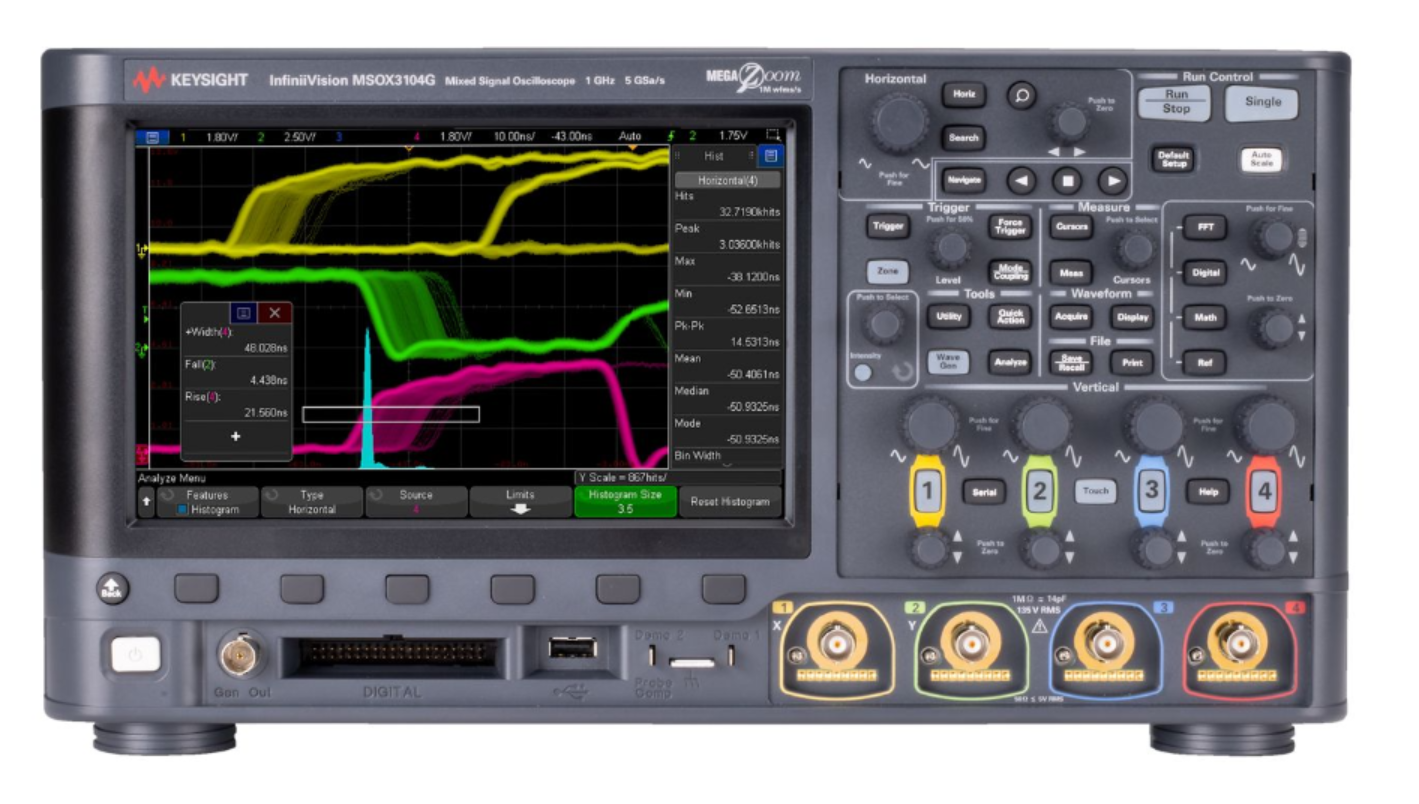Click the Back button below the screen
This screenshot has height=804, width=1419.
point(112,589)
